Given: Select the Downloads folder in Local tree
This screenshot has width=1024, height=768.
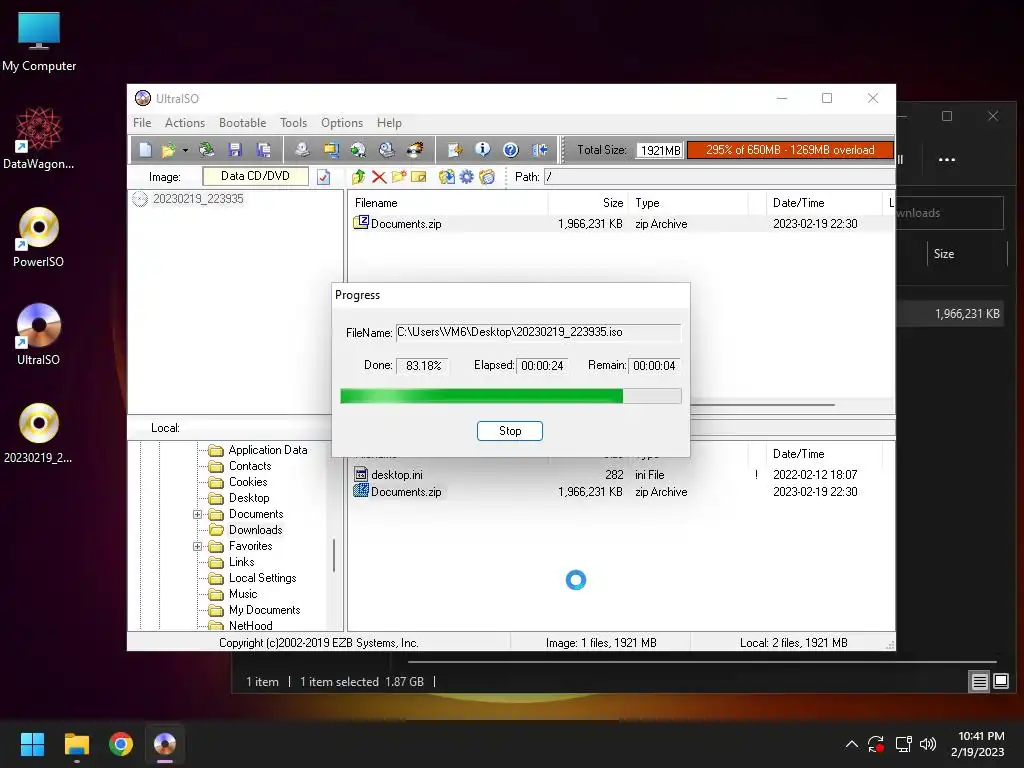Looking at the screenshot, I should tap(255, 530).
